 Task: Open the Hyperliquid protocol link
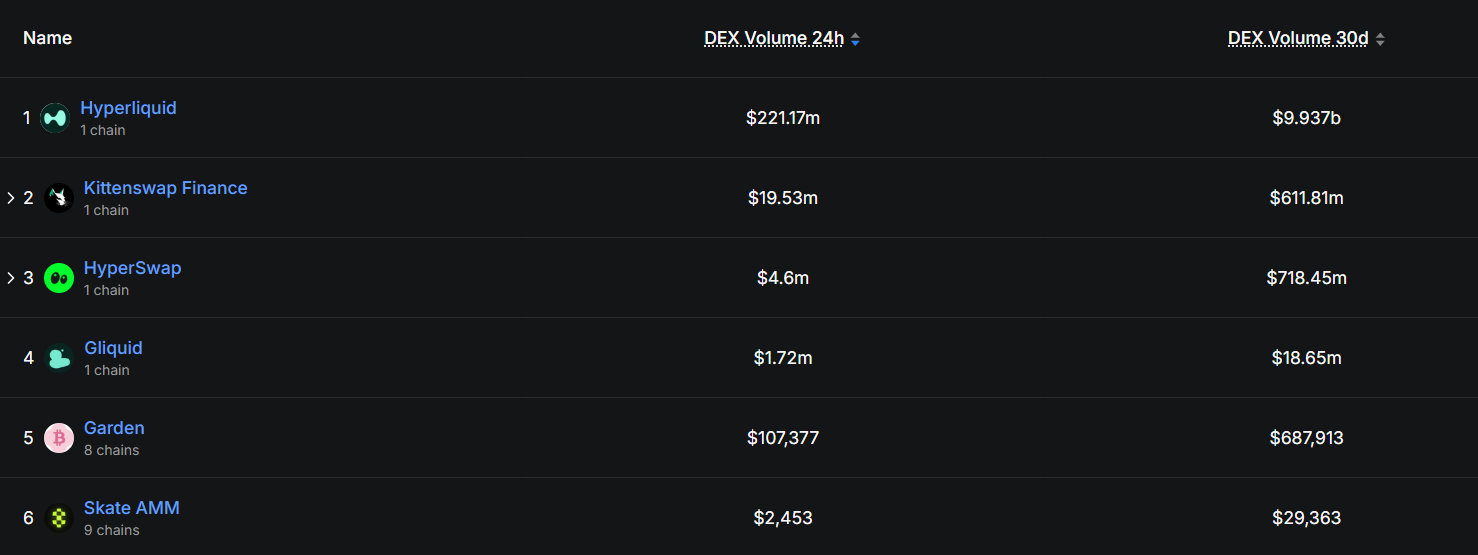coord(128,108)
